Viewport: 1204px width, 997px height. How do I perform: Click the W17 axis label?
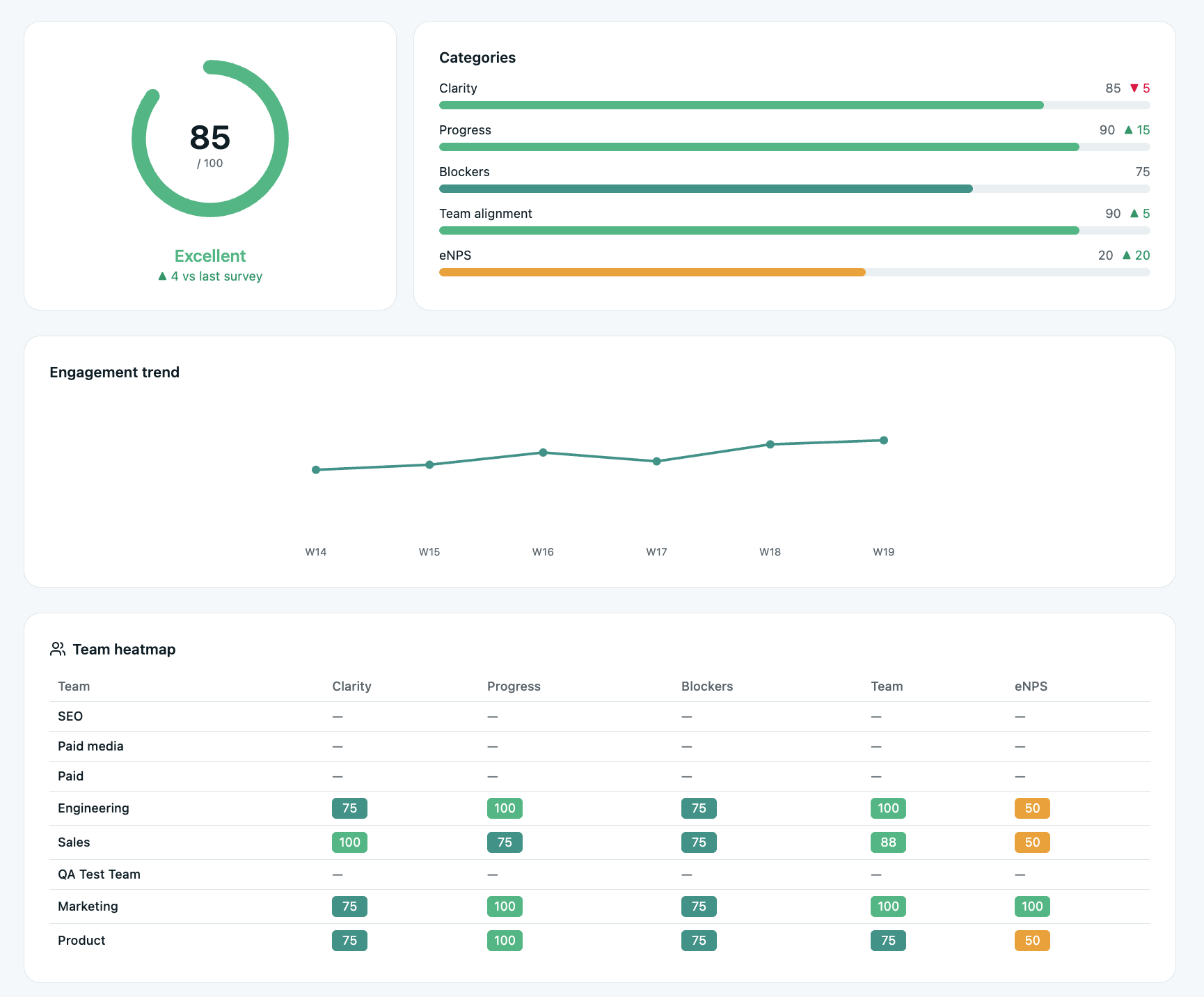click(x=656, y=552)
